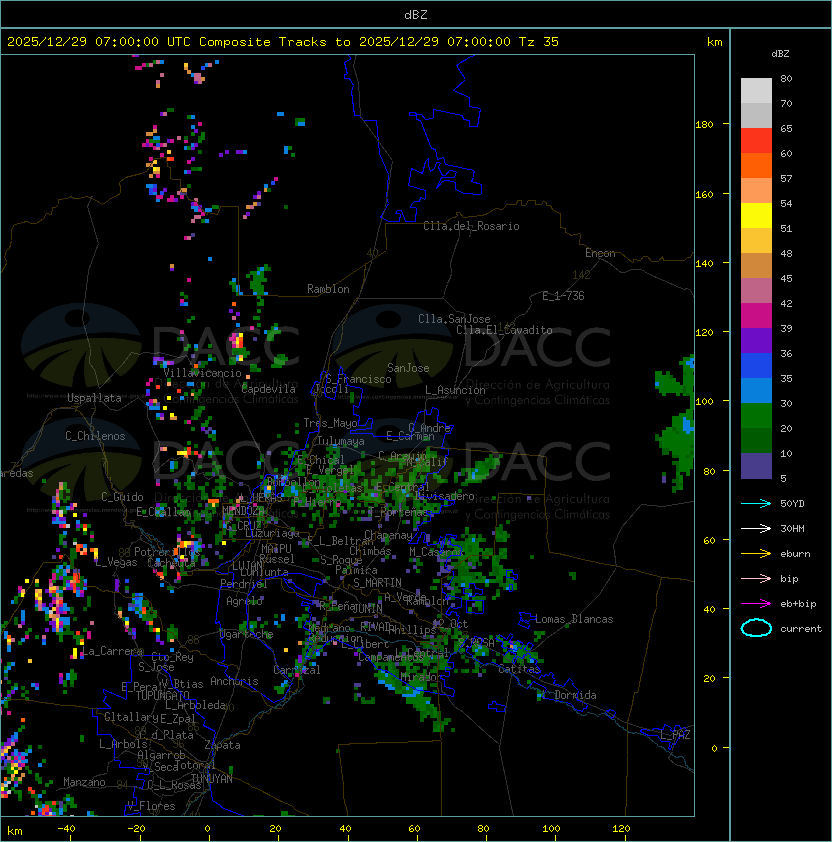Click the '140' tick label on vertical axis

[704, 264]
